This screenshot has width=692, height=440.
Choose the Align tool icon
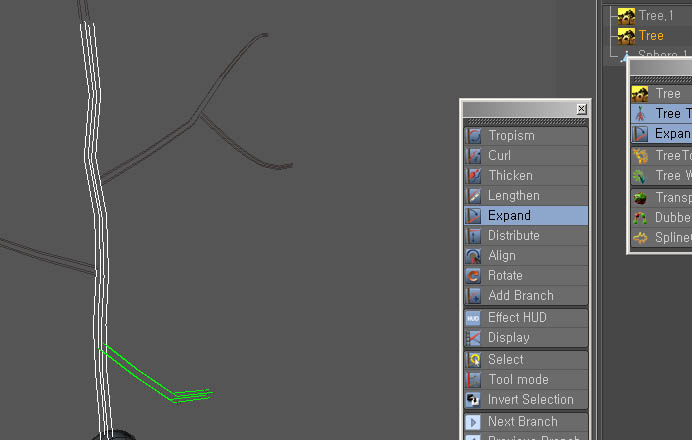[x=474, y=256]
